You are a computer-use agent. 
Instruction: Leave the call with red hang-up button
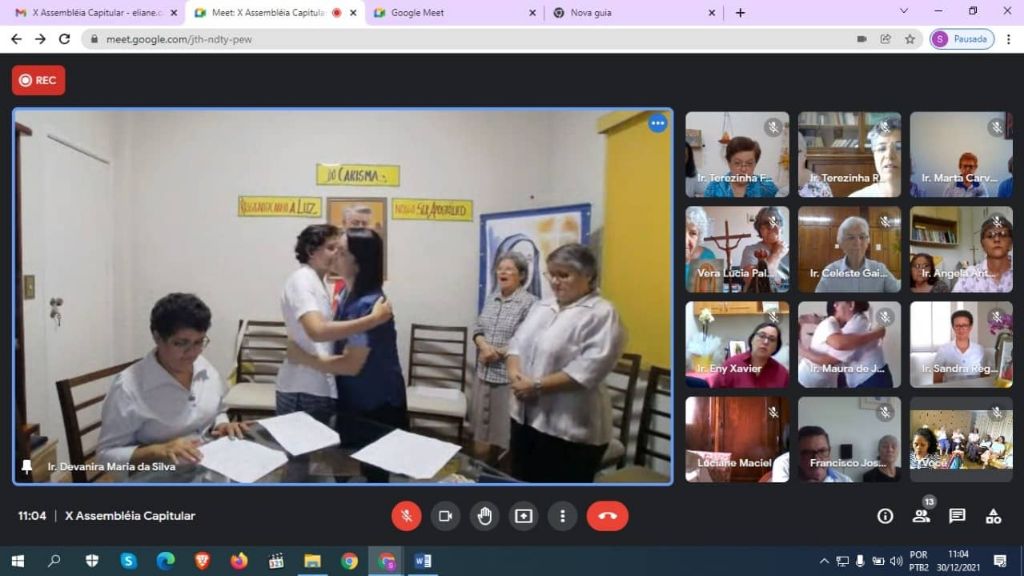point(607,516)
